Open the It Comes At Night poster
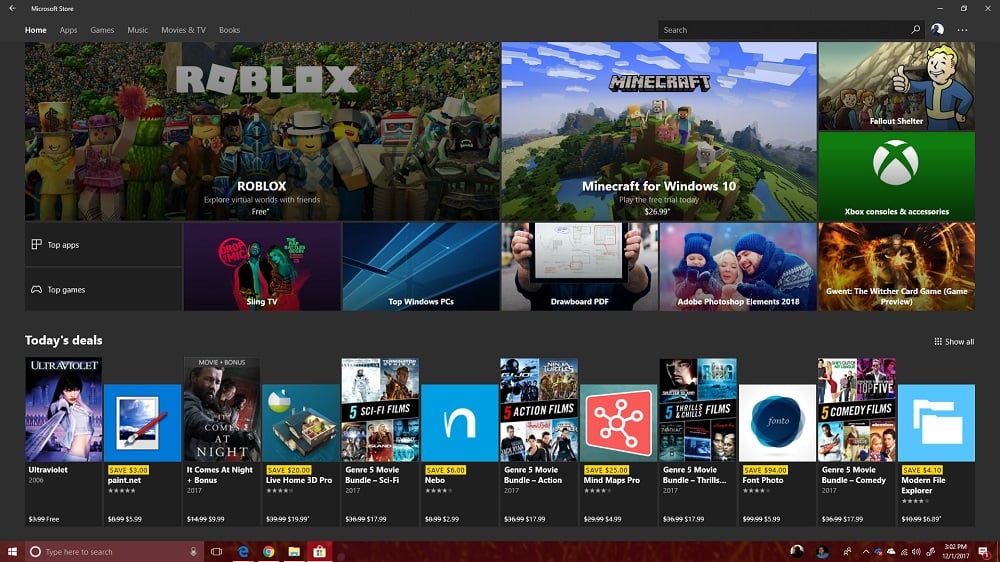 click(x=222, y=409)
